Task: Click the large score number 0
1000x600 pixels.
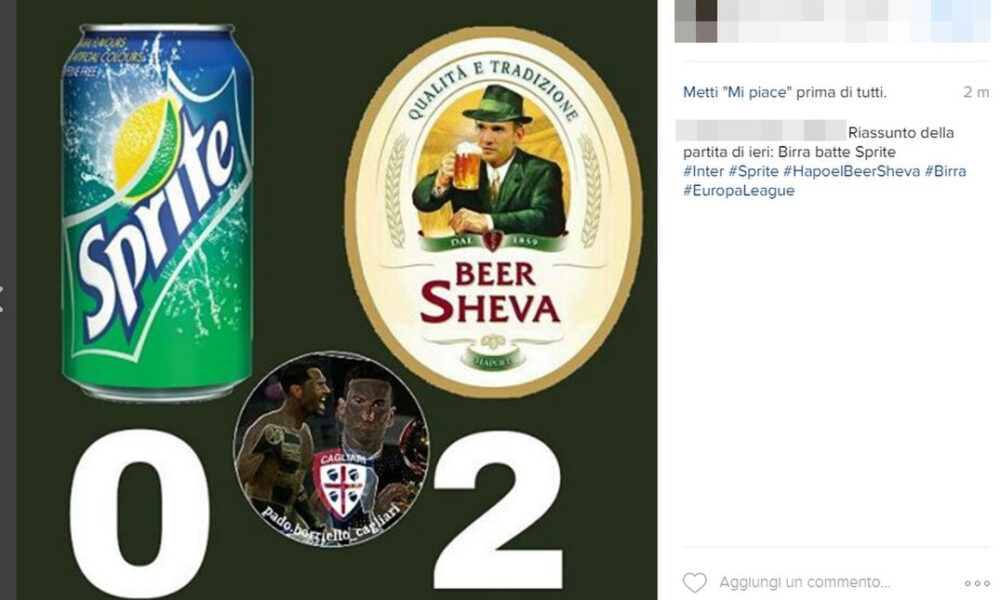Action: click(x=140, y=512)
